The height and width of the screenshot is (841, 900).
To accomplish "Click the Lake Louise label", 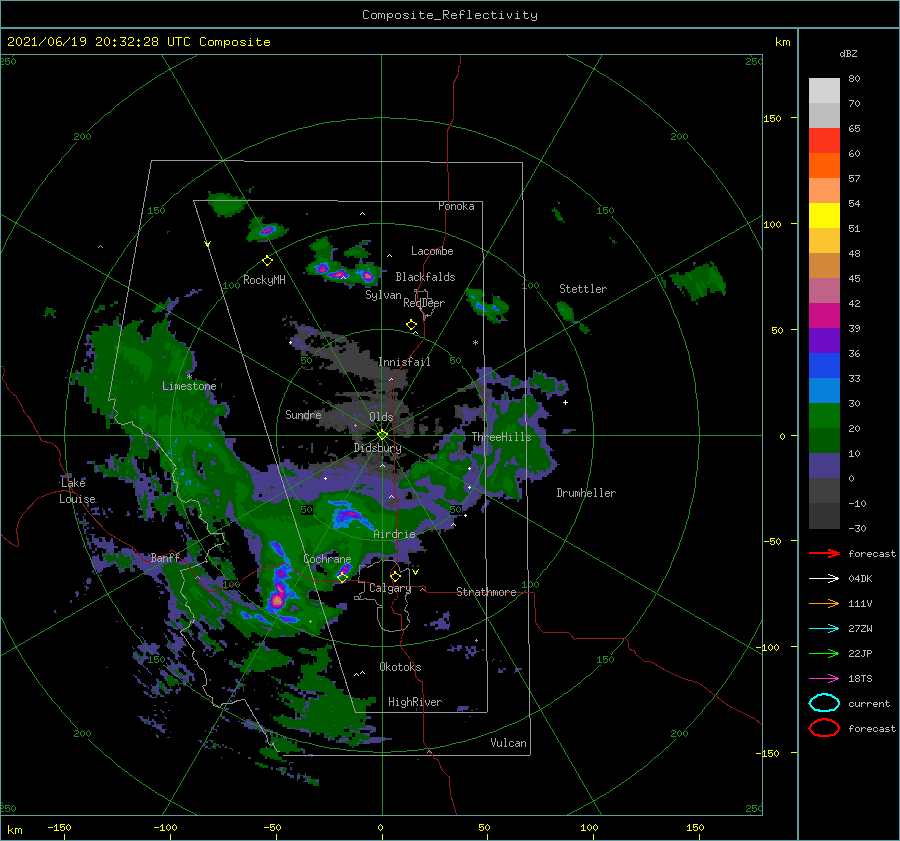I will click(77, 491).
